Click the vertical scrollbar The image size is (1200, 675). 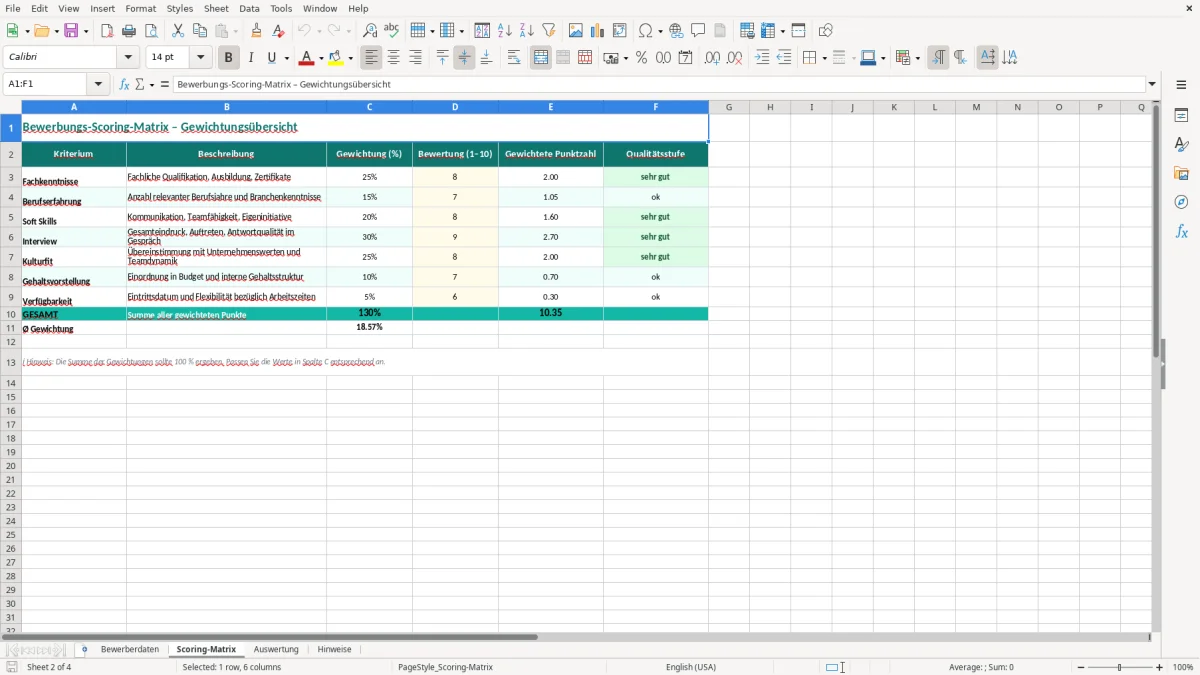coord(1156,365)
